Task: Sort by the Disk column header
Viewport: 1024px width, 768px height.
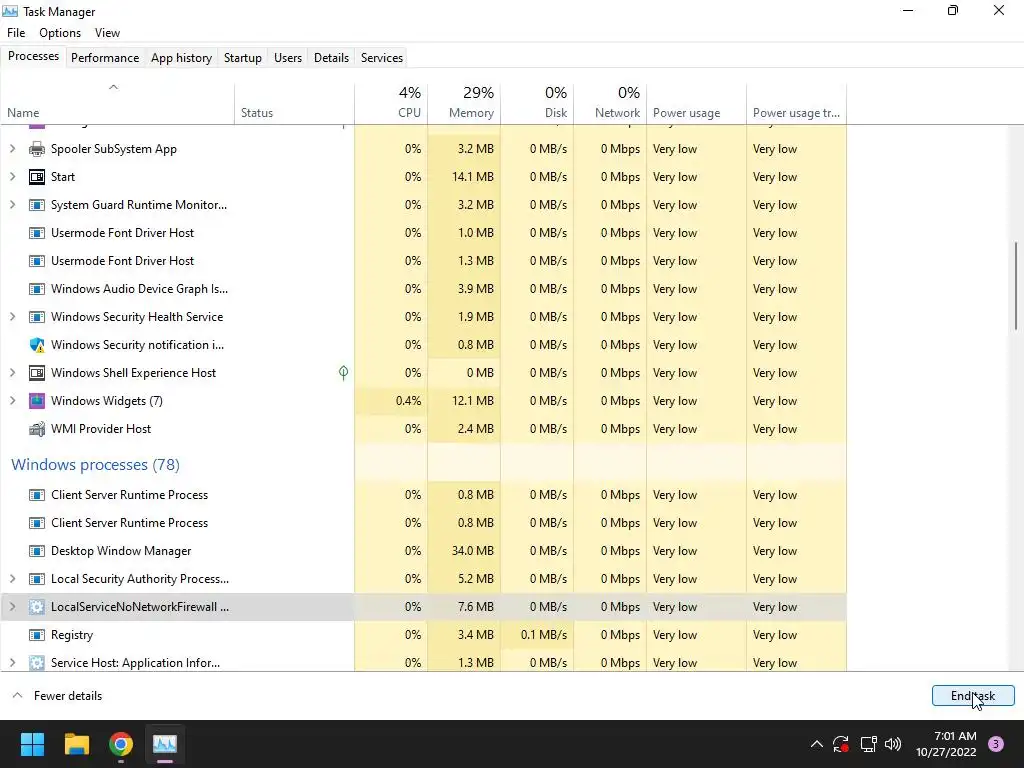Action: click(x=537, y=103)
